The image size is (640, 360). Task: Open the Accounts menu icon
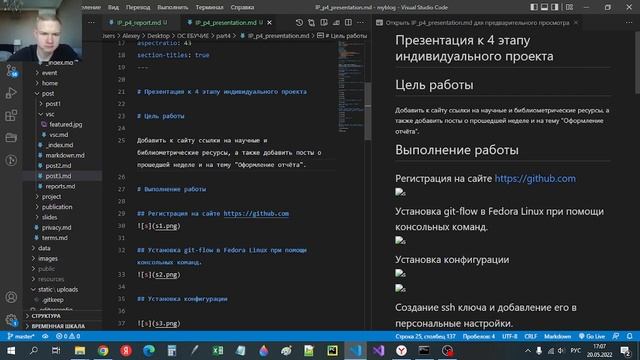pos(11,297)
